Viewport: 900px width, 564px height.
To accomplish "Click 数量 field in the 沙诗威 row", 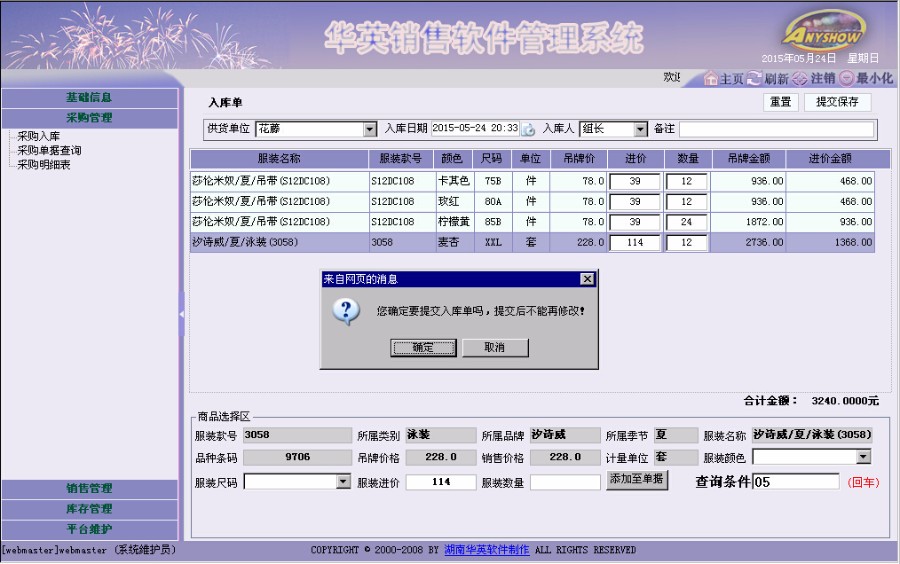I will (686, 243).
